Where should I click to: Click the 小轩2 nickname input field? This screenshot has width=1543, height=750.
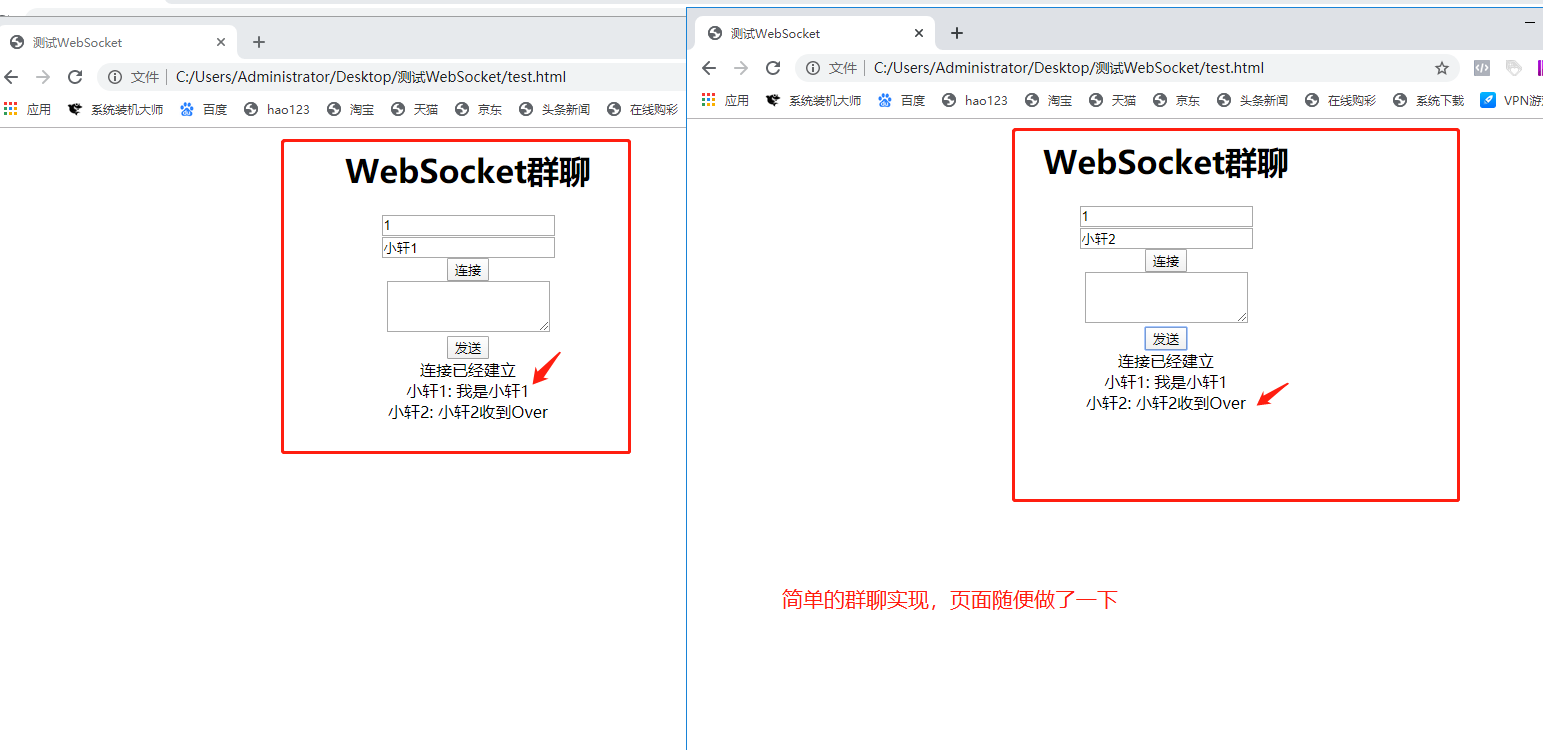coord(1166,238)
